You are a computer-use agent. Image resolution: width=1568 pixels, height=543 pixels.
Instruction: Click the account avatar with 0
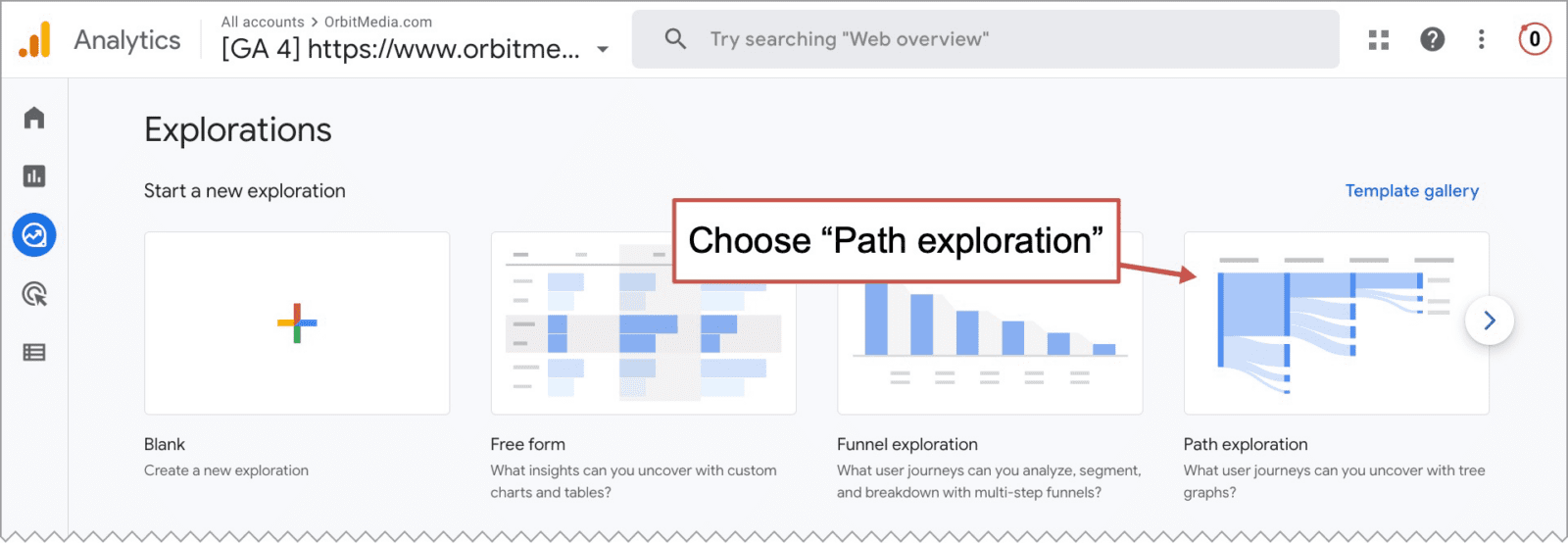pos(1535,39)
